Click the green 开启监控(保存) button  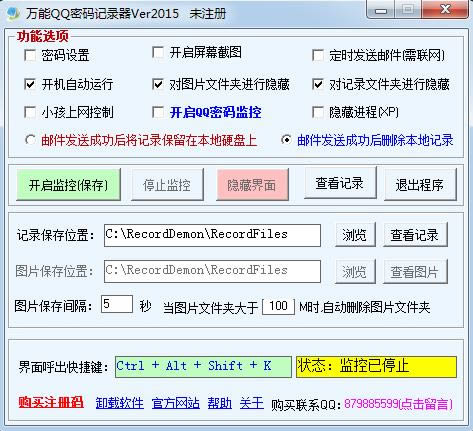tap(68, 185)
